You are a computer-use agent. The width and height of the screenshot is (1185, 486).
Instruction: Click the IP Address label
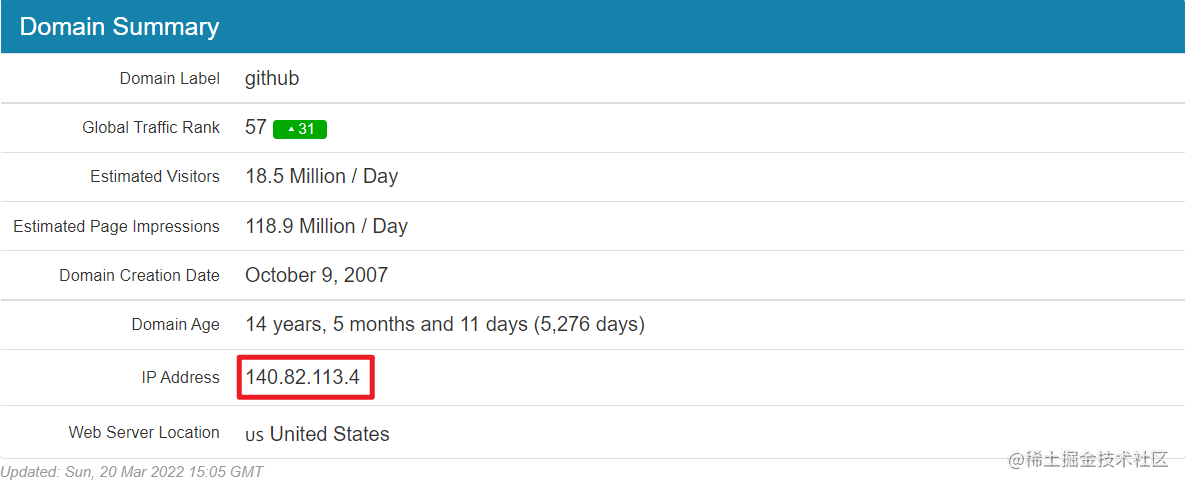pos(180,377)
